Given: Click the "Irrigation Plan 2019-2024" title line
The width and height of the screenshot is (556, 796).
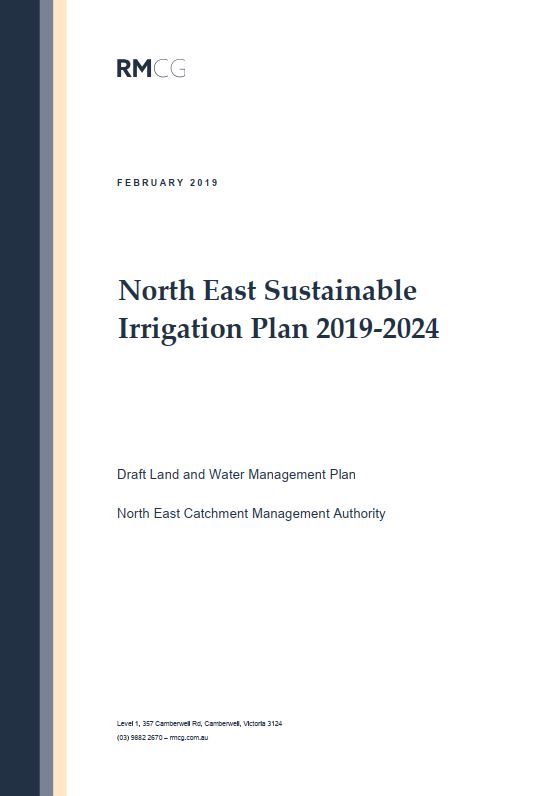Looking at the screenshot, I should (x=278, y=329).
